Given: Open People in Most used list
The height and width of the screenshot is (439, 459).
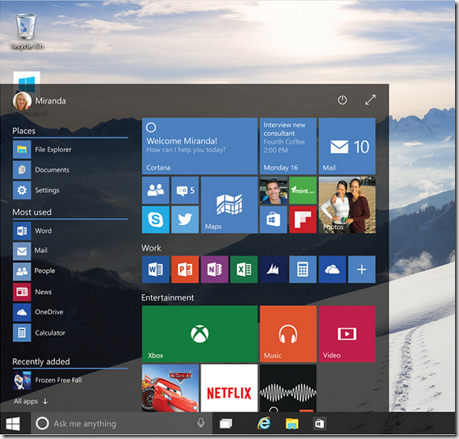Looking at the screenshot, I should coord(70,271).
